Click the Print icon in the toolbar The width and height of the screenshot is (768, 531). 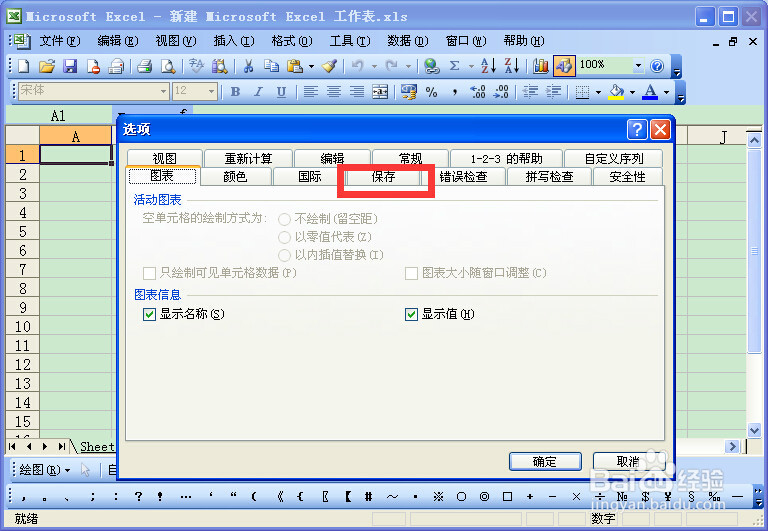click(x=144, y=66)
